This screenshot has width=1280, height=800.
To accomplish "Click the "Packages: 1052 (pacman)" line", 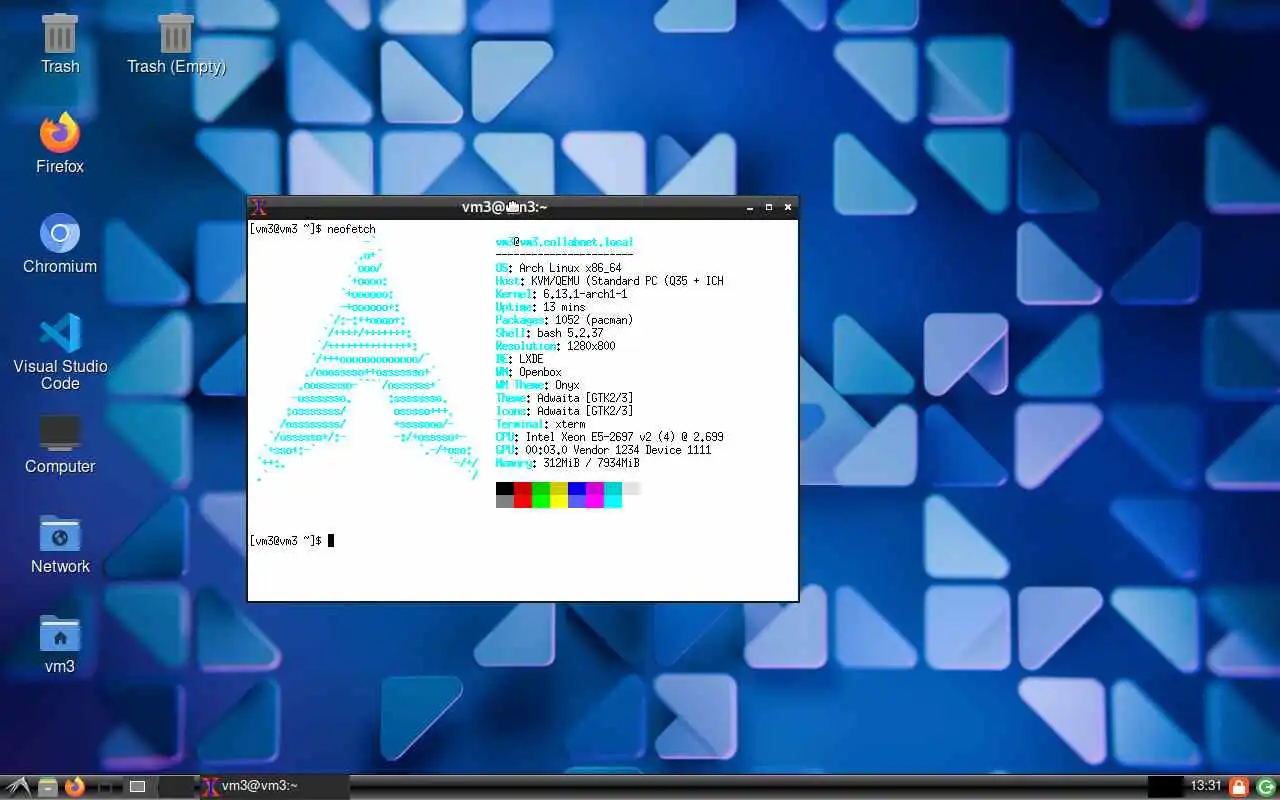I will click(564, 320).
